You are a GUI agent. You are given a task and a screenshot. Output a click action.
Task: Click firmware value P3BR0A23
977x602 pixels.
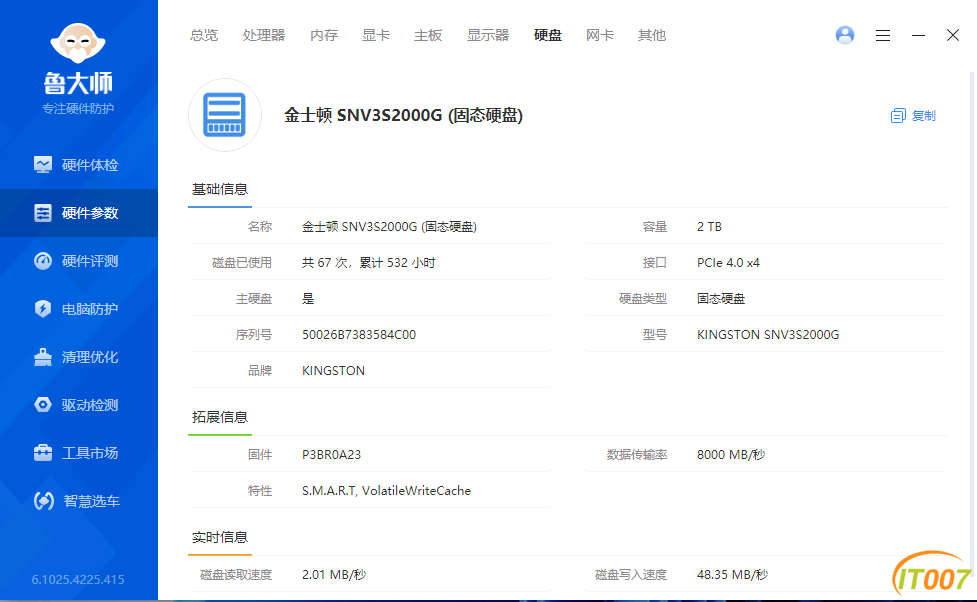click(x=331, y=455)
